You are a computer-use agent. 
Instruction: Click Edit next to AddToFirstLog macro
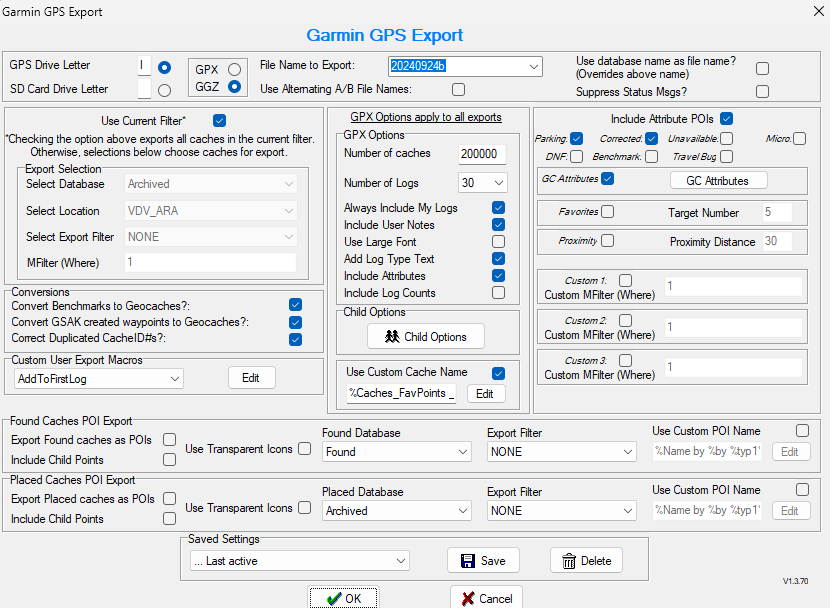pyautogui.click(x=251, y=378)
